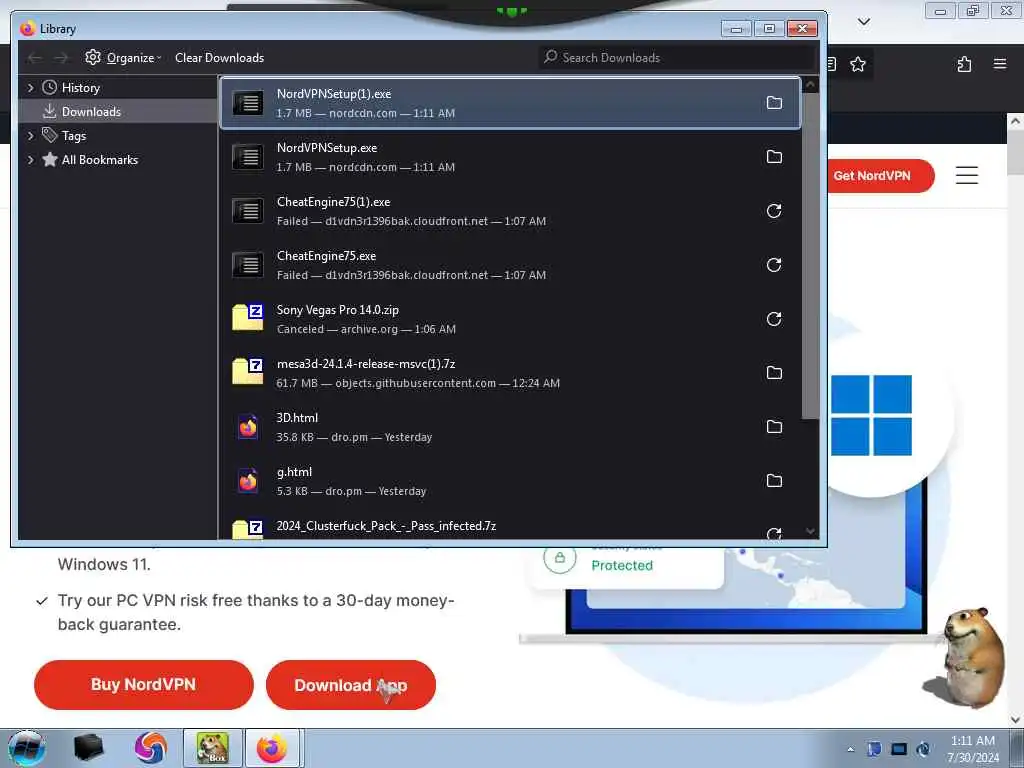1024x768 pixels.
Task: Click the Windows logo image on page
Action: pyautogui.click(x=871, y=415)
